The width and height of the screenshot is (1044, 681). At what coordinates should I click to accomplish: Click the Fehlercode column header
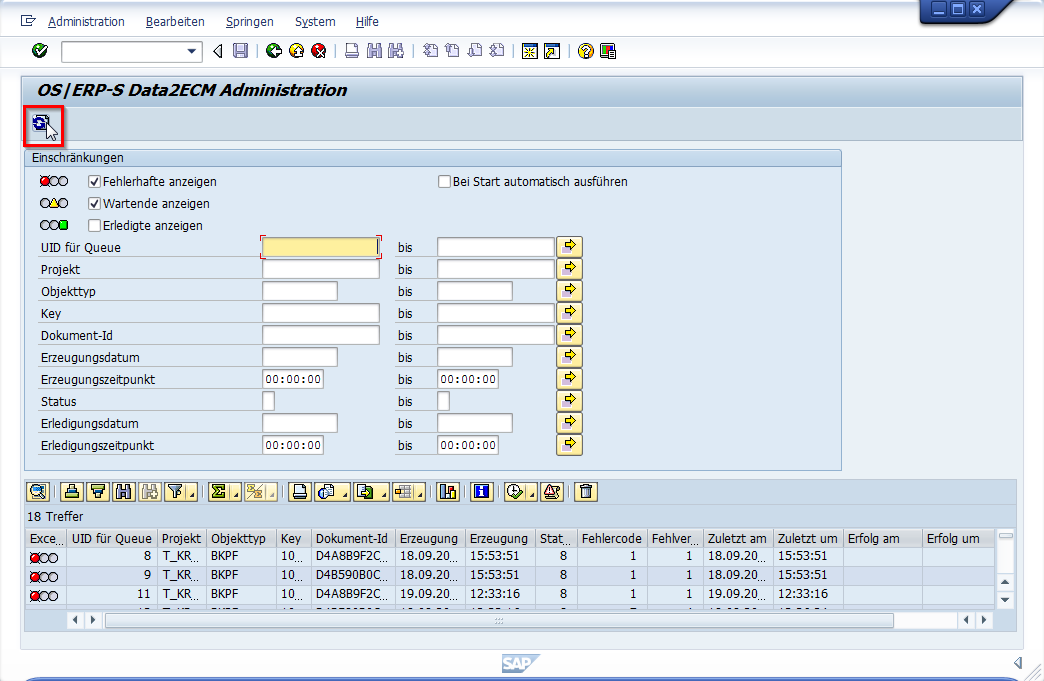coord(611,539)
